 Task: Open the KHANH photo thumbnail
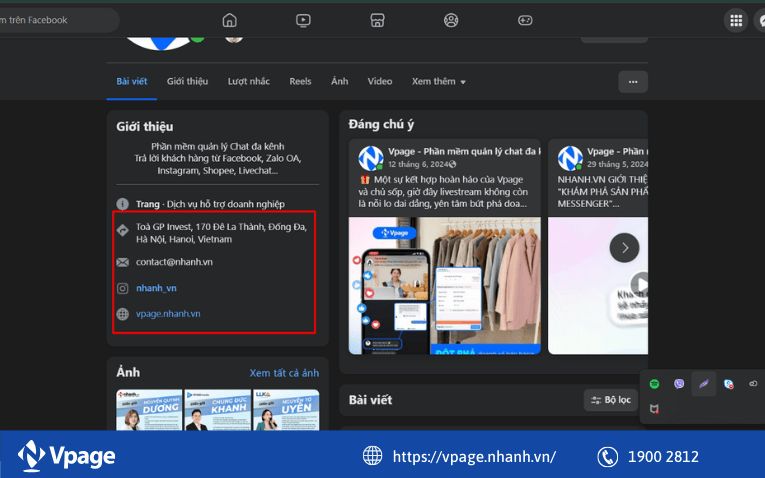click(x=218, y=410)
